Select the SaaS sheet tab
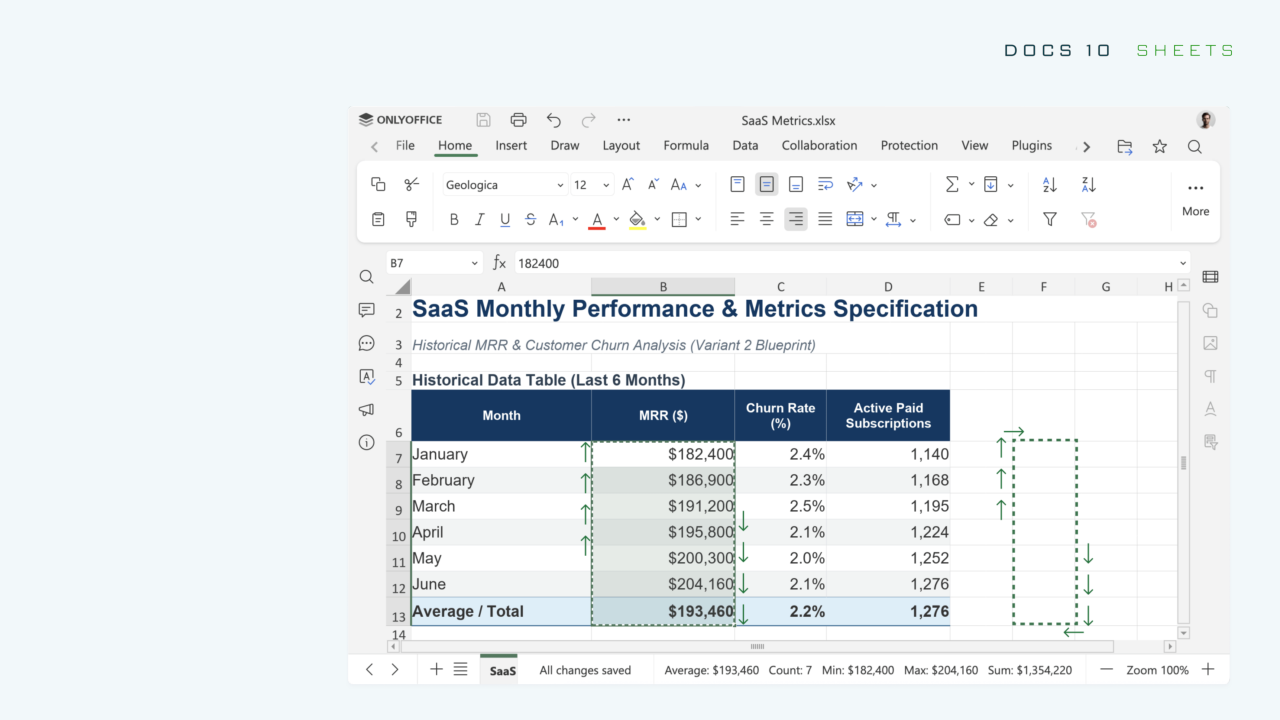Image resolution: width=1280 pixels, height=720 pixels. pyautogui.click(x=503, y=670)
